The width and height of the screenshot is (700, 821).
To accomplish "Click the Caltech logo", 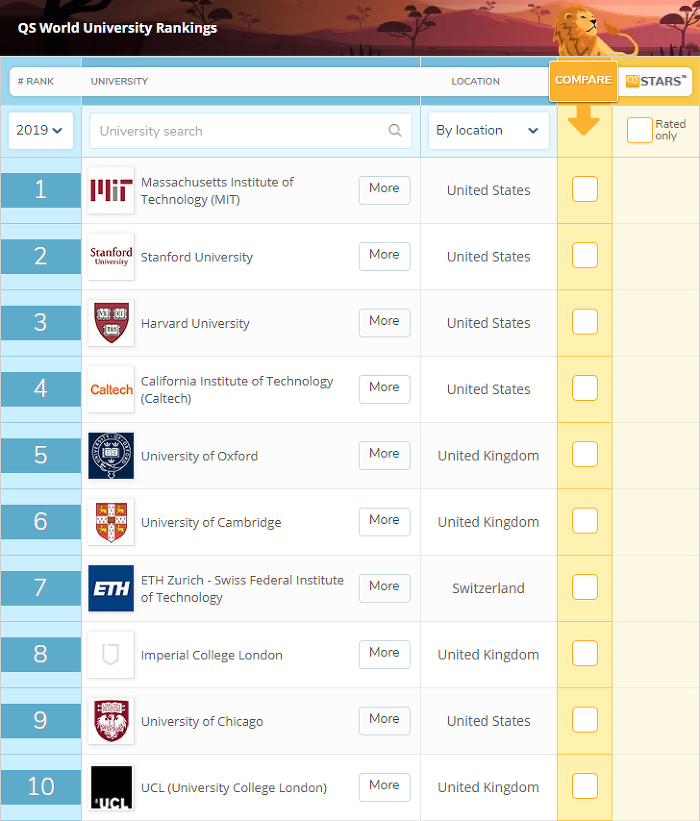I will [111, 389].
